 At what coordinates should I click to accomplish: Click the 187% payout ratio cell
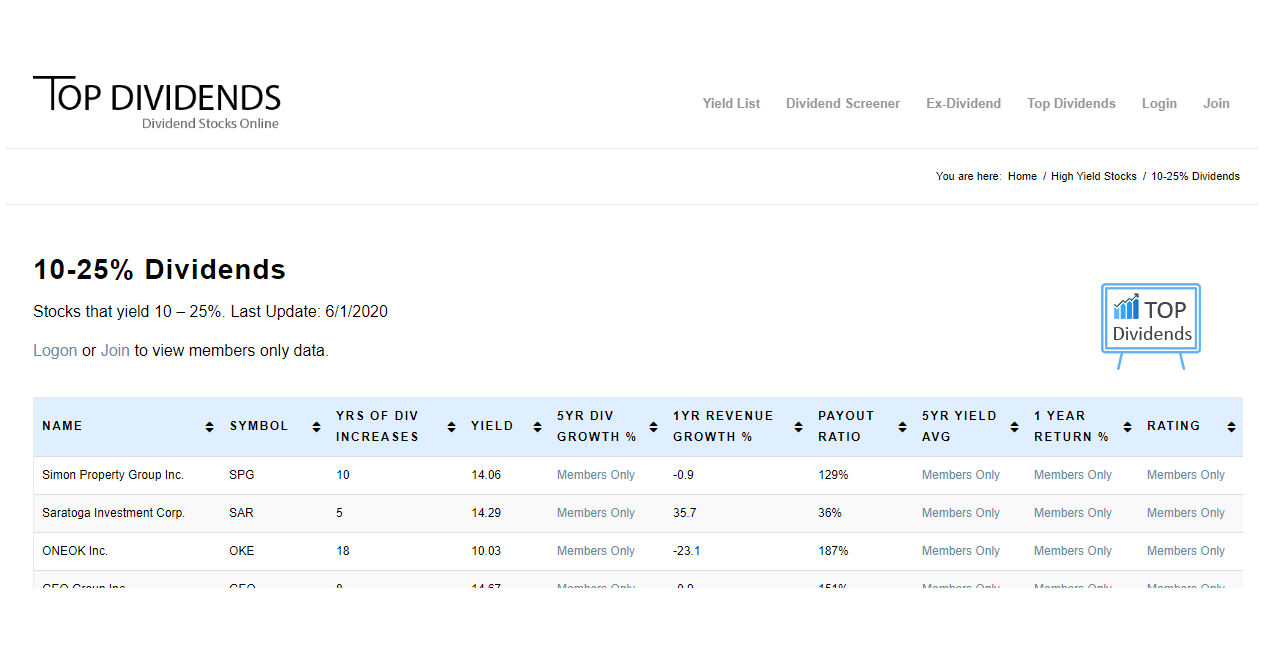(x=833, y=551)
